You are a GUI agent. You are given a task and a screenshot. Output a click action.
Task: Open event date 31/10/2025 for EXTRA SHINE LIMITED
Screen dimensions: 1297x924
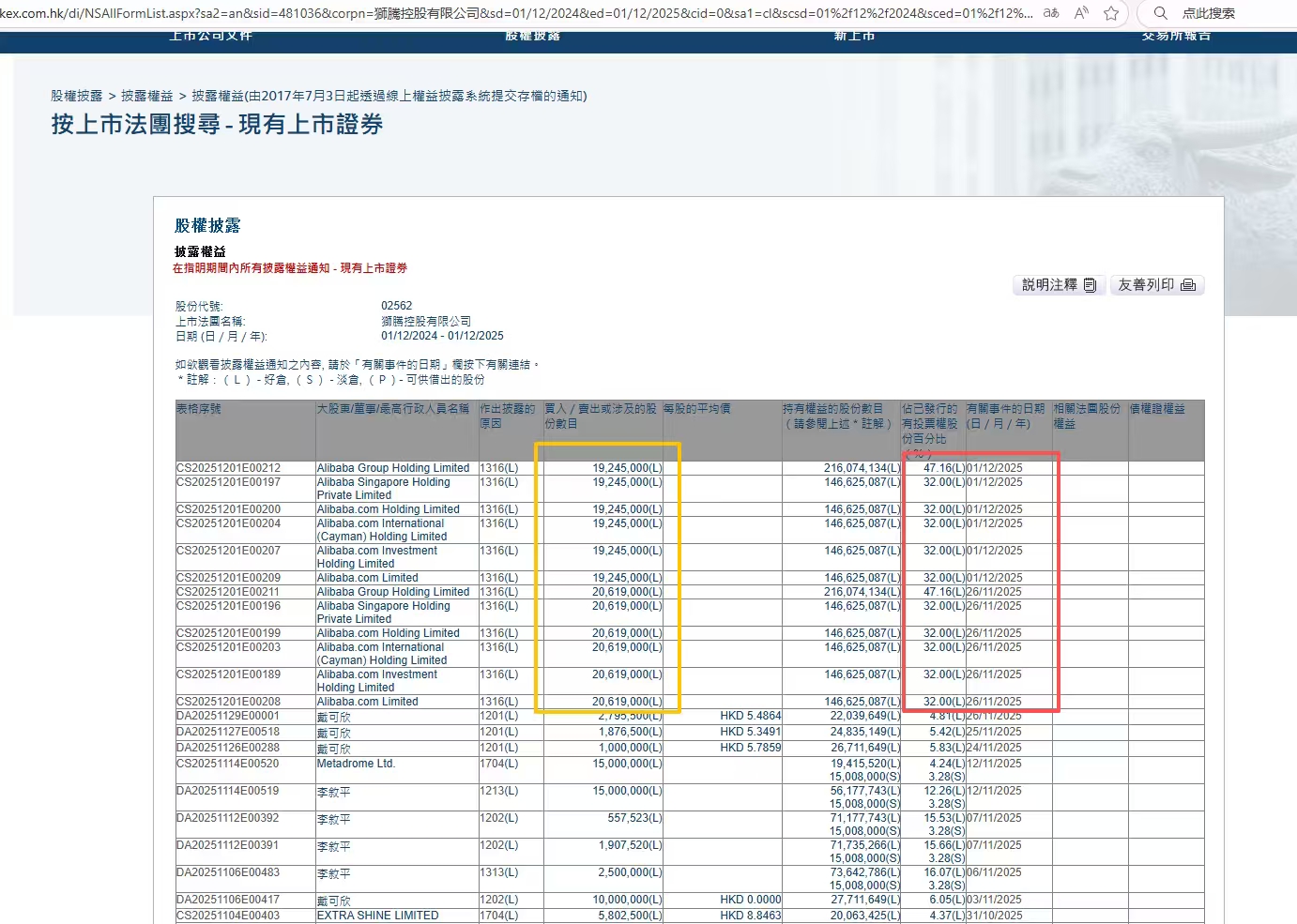point(995,916)
